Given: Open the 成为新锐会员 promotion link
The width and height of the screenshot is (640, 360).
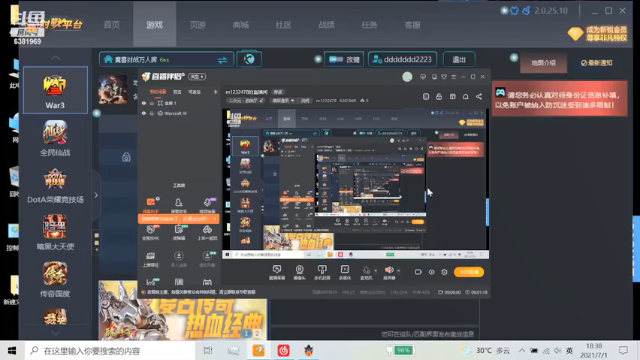Looking at the screenshot, I should [x=606, y=33].
